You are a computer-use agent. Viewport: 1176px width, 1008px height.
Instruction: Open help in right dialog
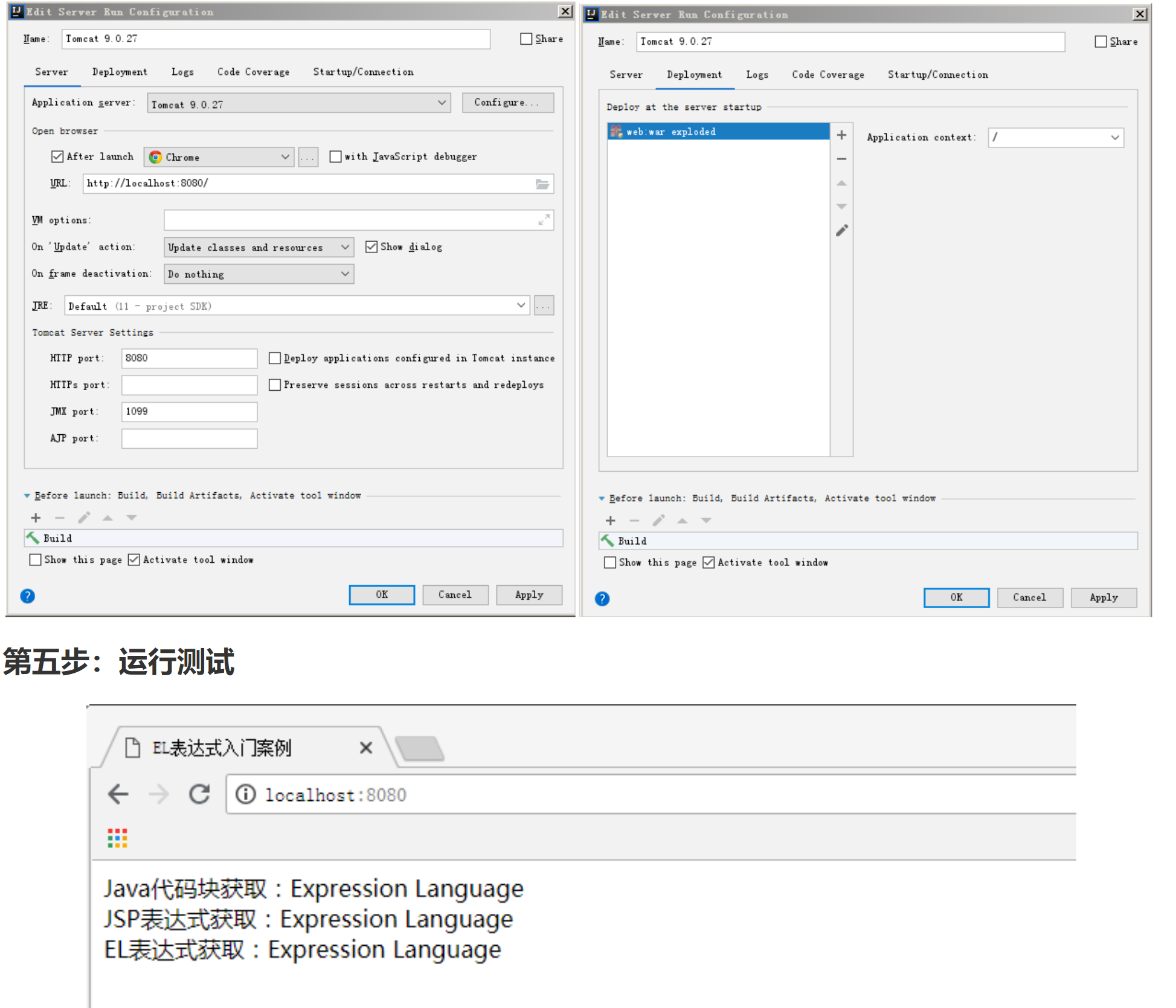click(x=602, y=599)
